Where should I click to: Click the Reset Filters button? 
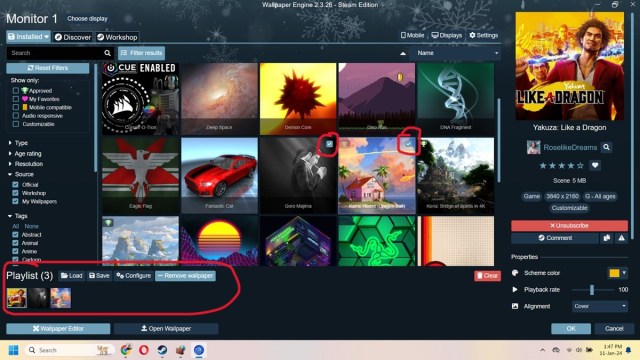(48, 68)
